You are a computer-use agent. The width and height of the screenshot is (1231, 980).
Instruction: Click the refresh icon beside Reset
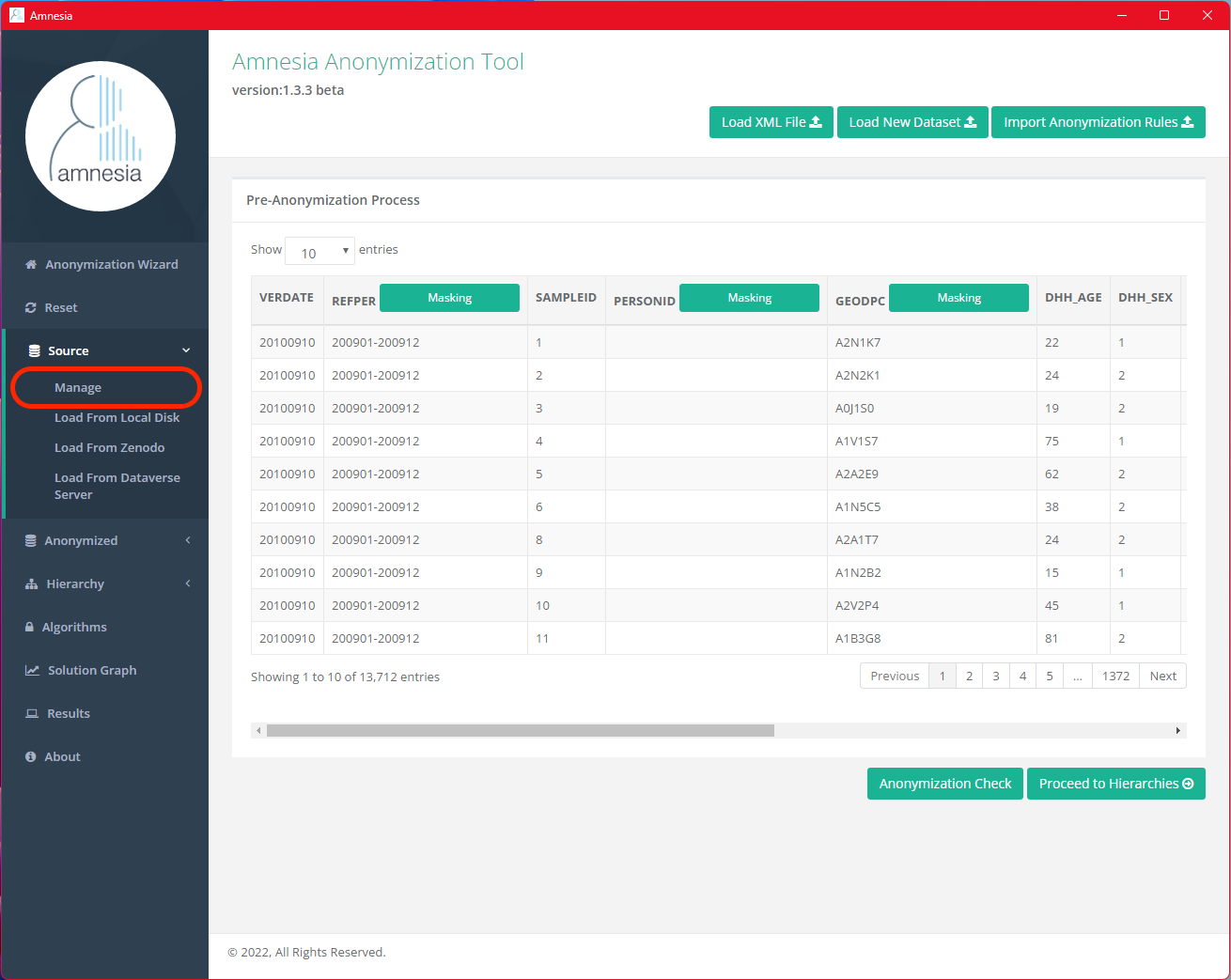click(31, 307)
